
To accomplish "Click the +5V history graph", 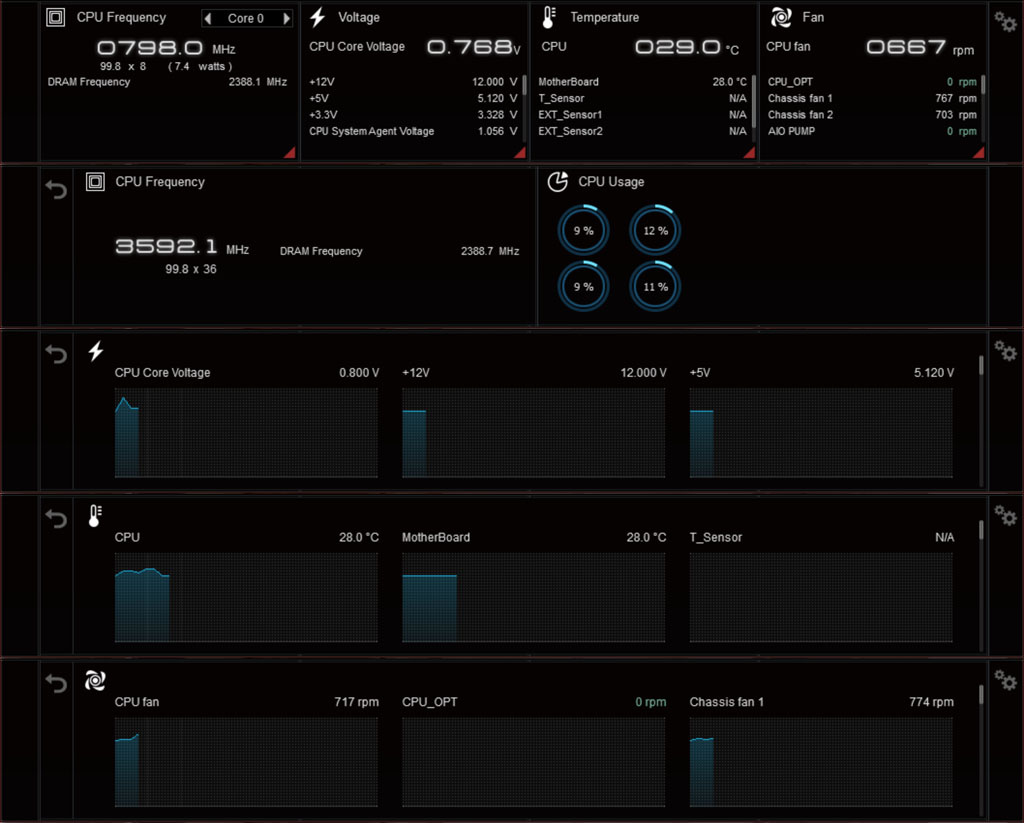I will [x=821, y=432].
